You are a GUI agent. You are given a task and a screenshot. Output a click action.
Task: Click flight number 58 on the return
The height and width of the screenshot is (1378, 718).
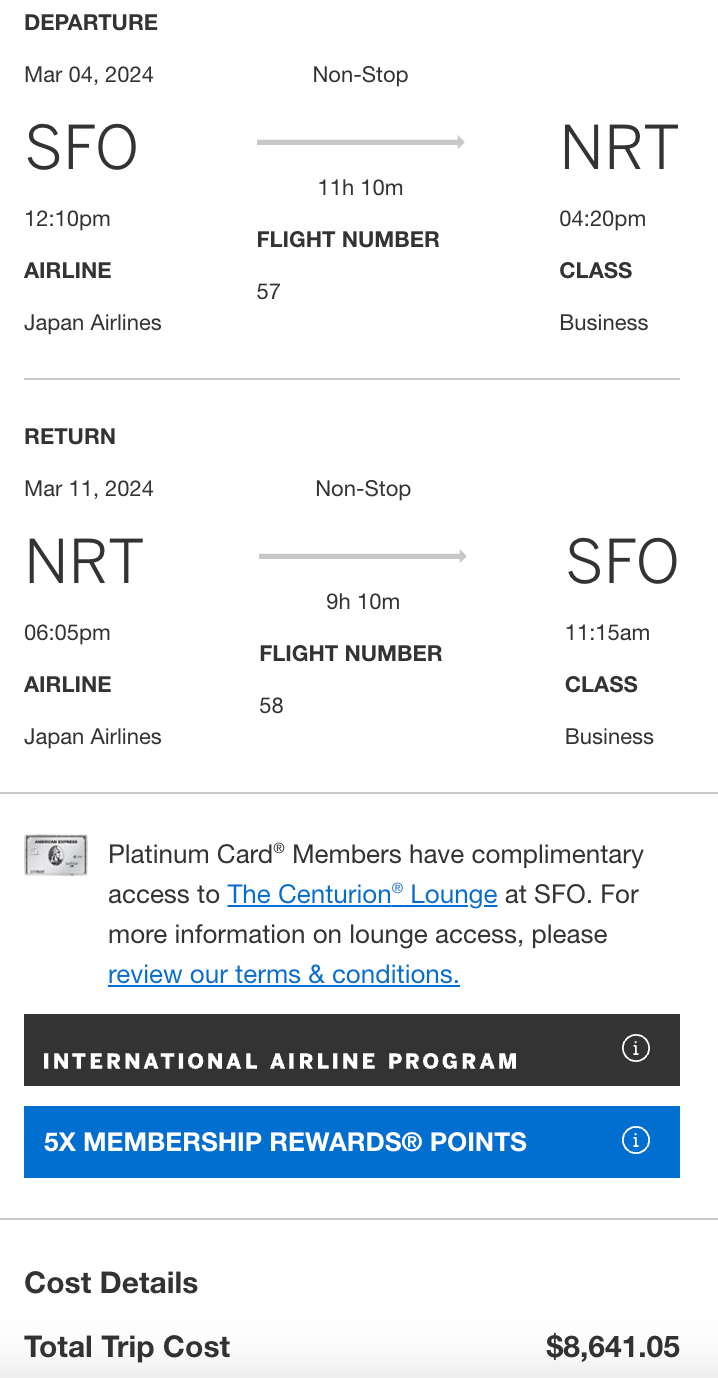(269, 706)
